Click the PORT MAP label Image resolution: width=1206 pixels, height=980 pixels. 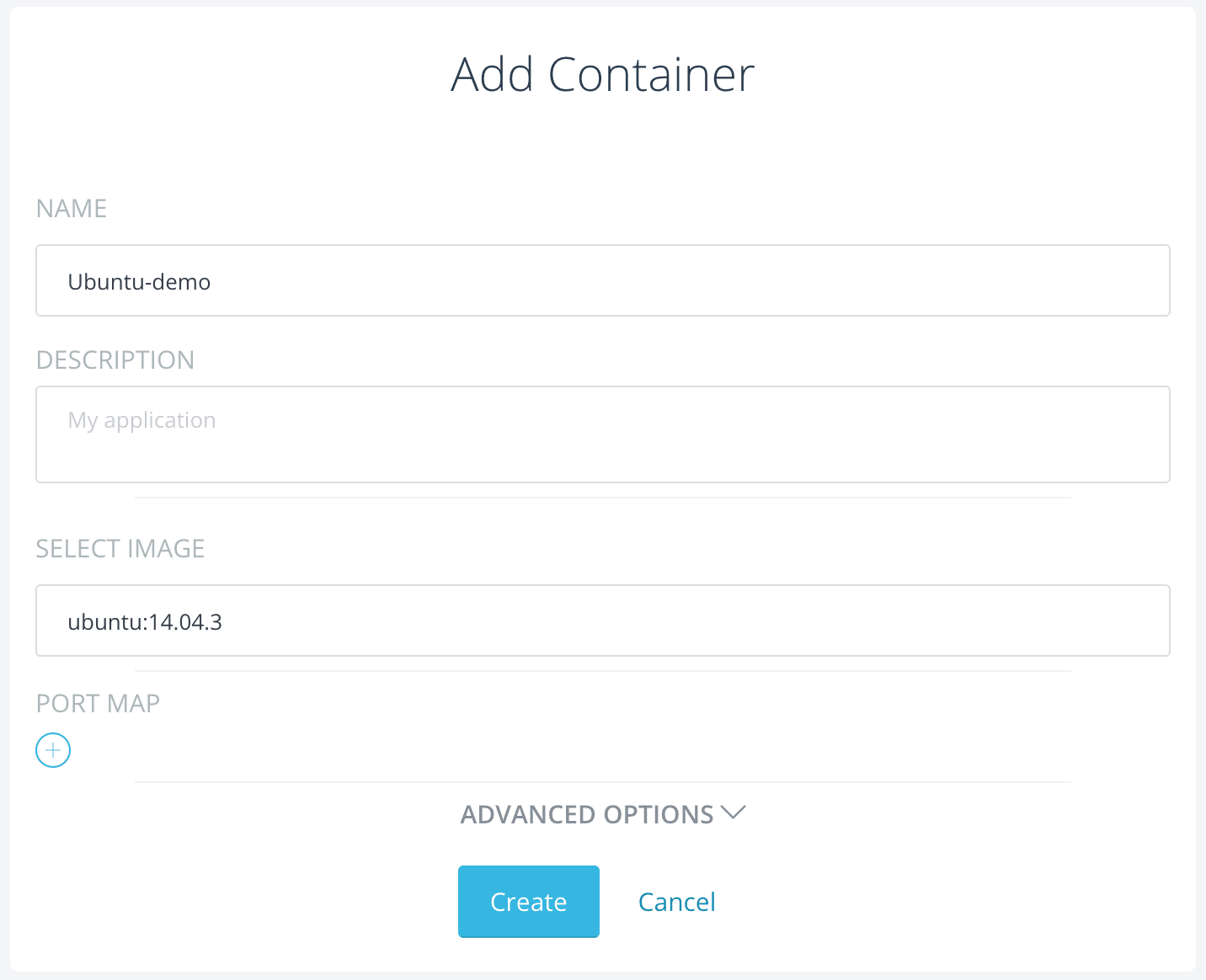click(x=98, y=704)
